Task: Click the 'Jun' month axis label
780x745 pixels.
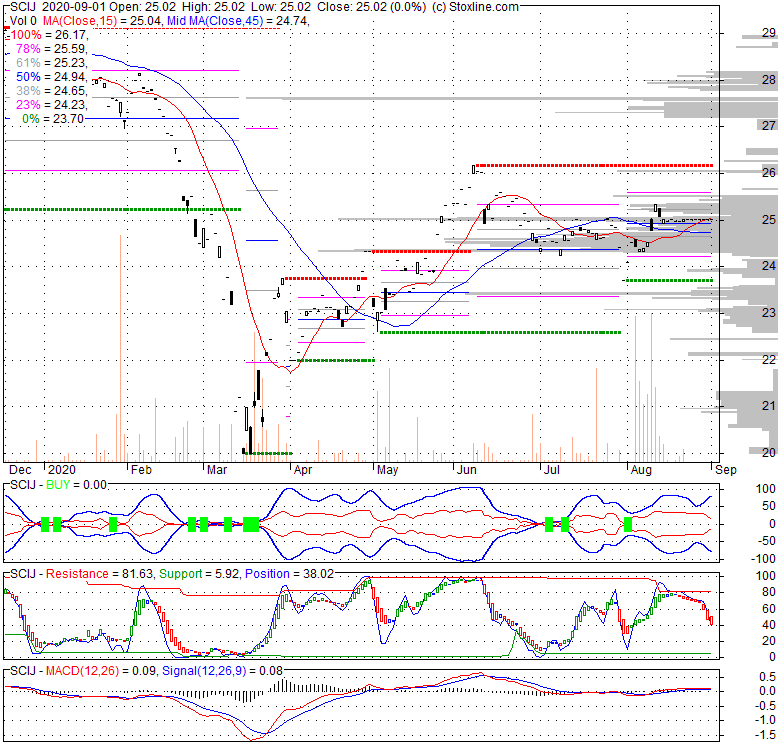Action: (467, 469)
